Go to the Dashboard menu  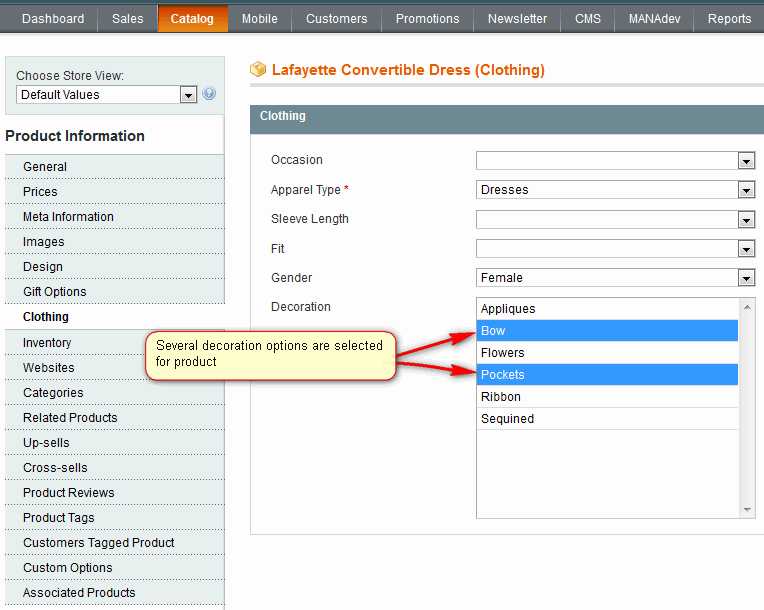[x=53, y=19]
